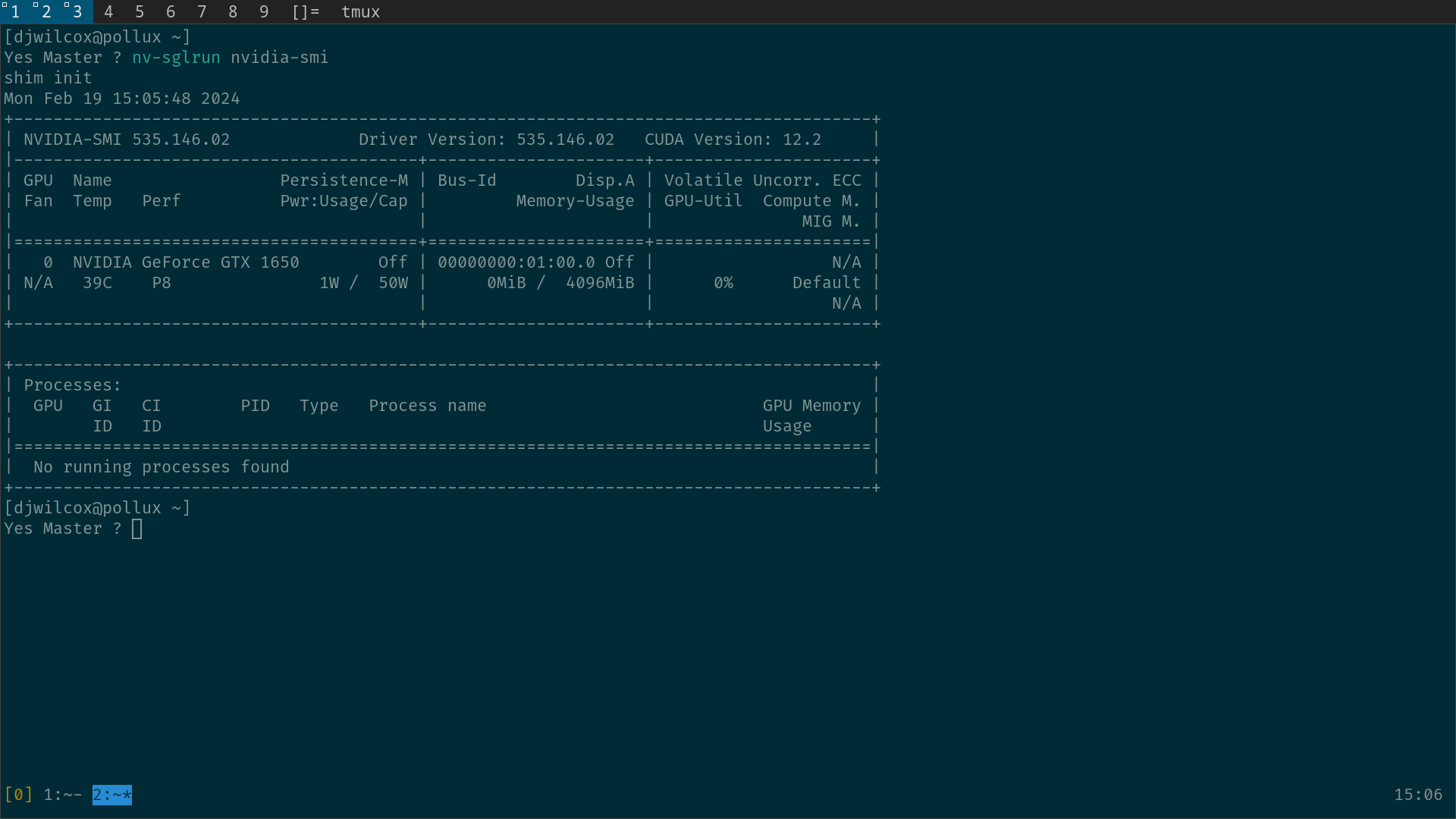Switch to workspace tag 6
This screenshot has width=1456, height=819.
171,11
